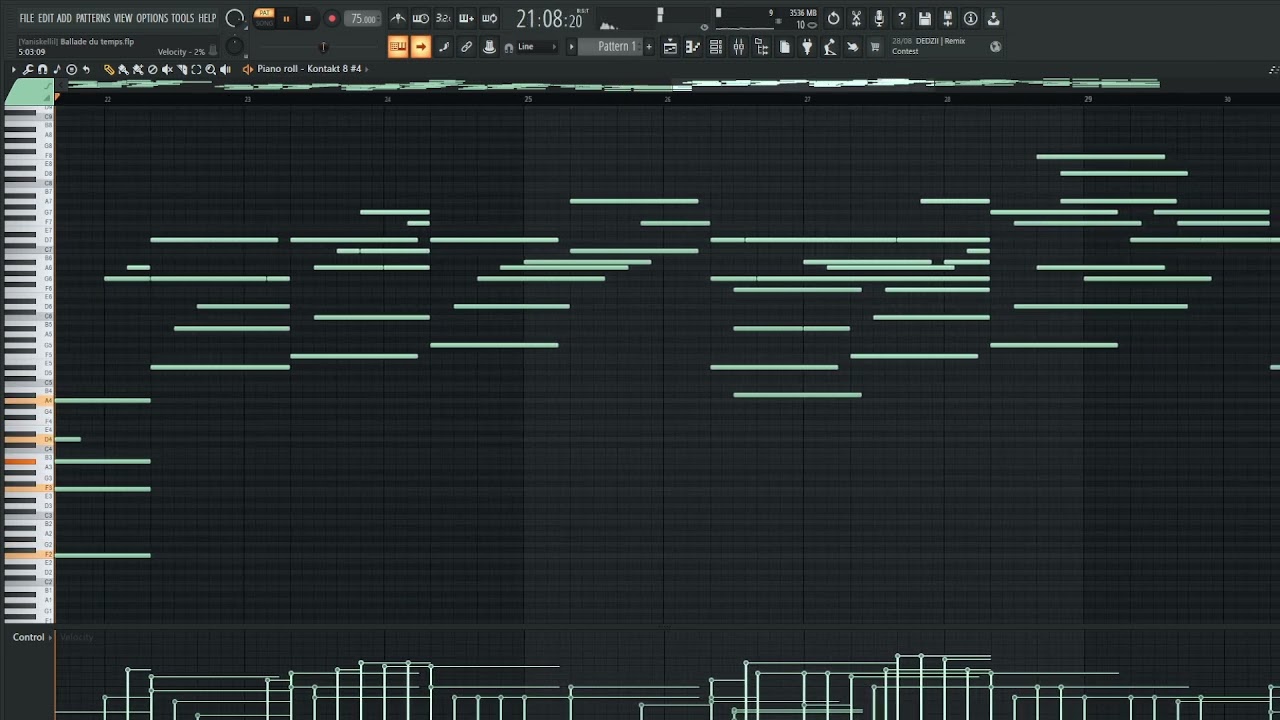Select the zoom magnifier tool

click(x=210, y=69)
